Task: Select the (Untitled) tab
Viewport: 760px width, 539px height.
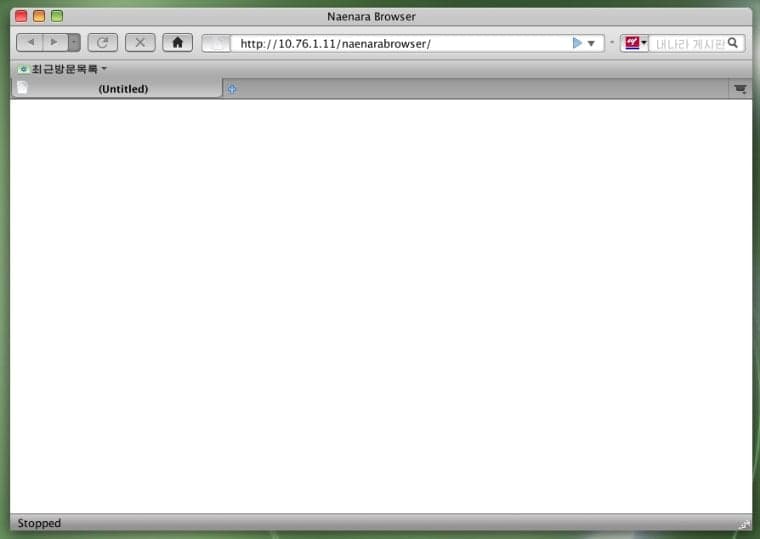Action: pyautogui.click(x=117, y=89)
